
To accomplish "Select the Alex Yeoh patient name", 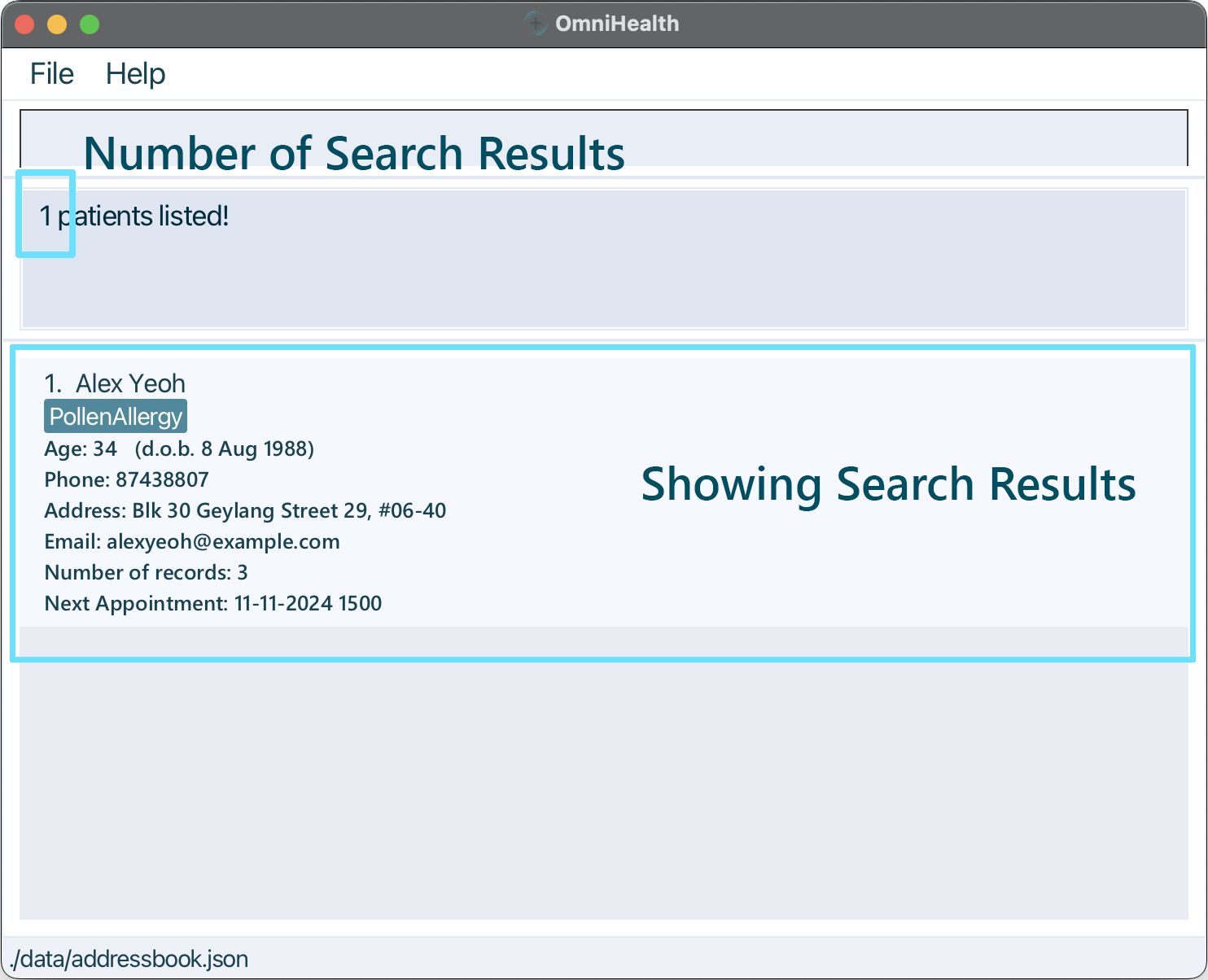I will pyautogui.click(x=130, y=383).
